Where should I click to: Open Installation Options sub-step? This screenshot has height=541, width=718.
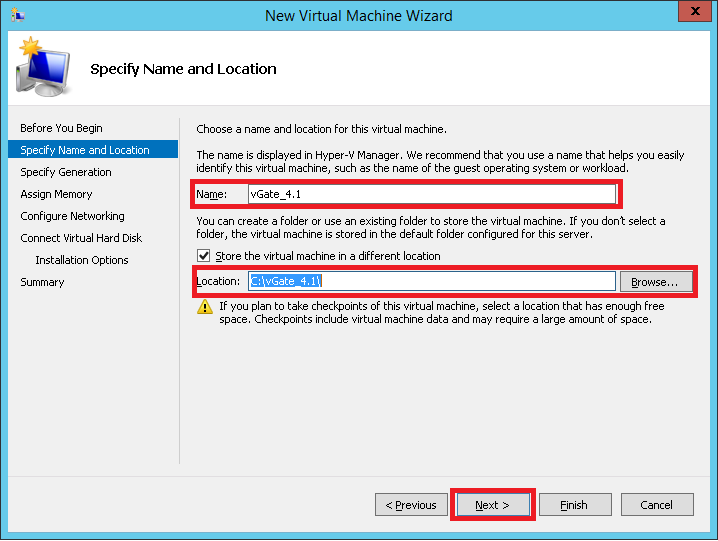pyautogui.click(x=82, y=260)
